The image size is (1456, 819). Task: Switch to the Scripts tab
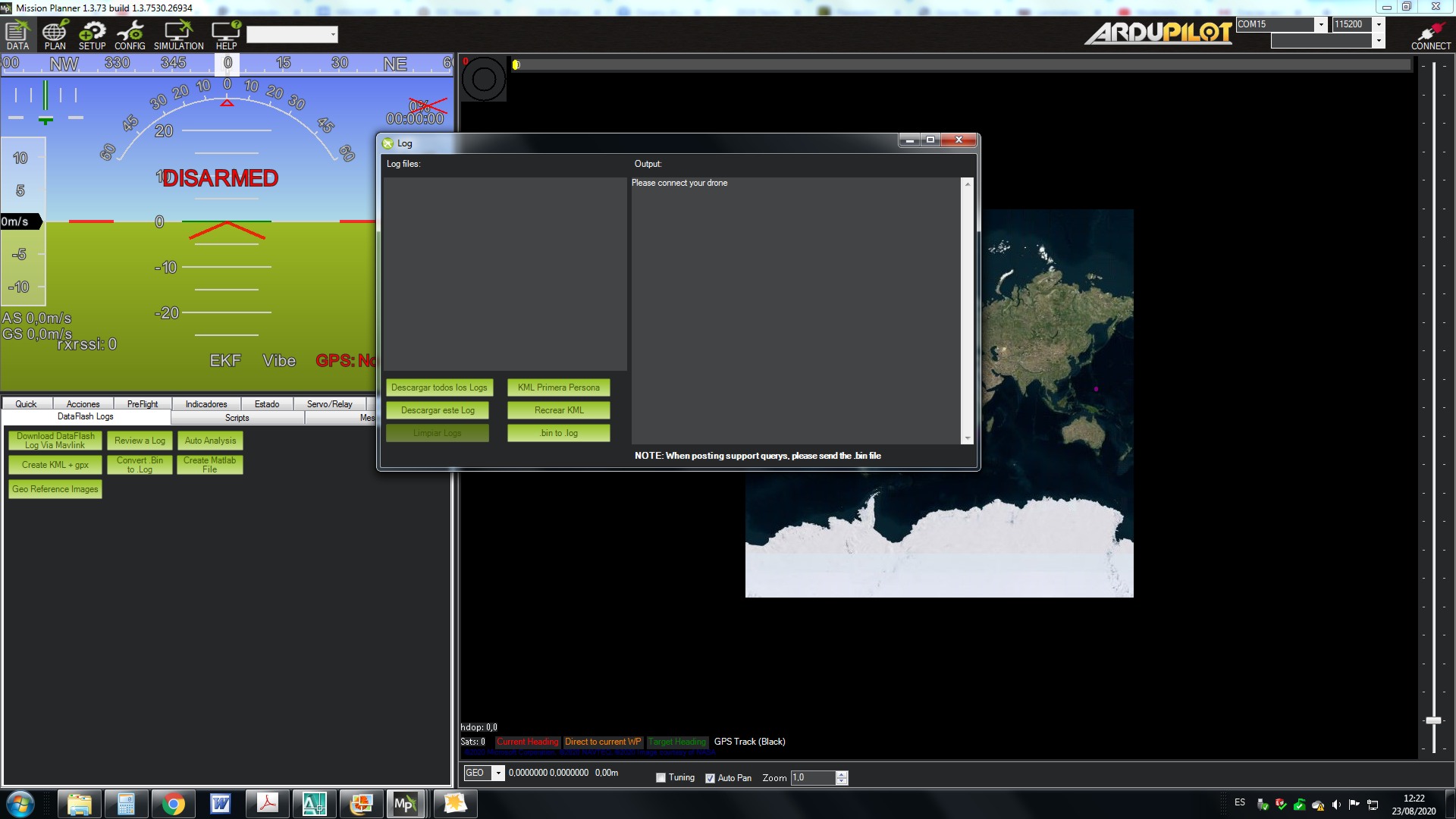(x=237, y=418)
